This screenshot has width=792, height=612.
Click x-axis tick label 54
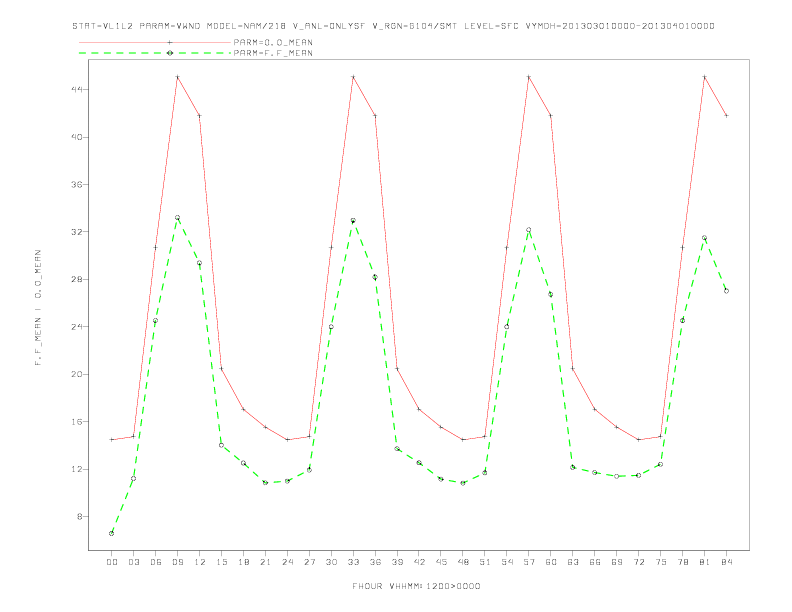pos(507,562)
